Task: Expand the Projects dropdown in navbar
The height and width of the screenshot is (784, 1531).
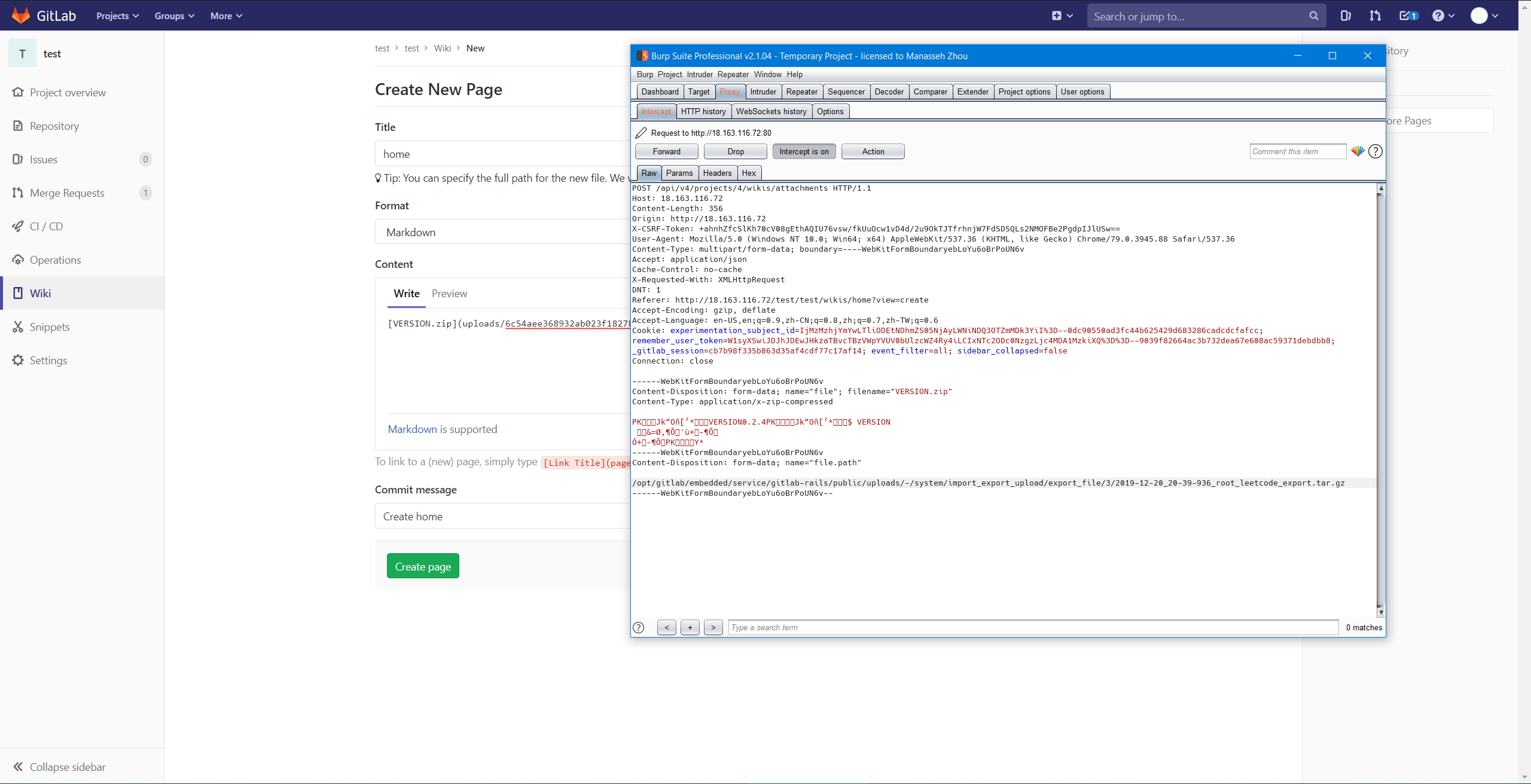Action: [x=117, y=16]
